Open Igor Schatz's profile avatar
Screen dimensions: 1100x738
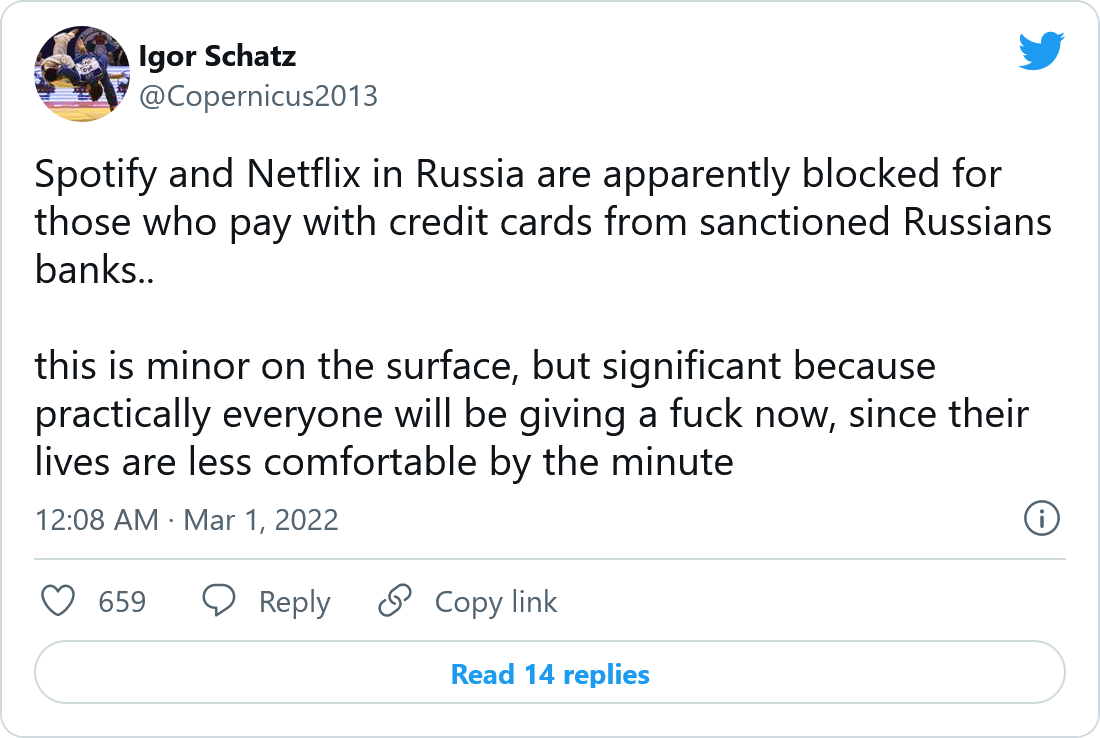click(83, 74)
